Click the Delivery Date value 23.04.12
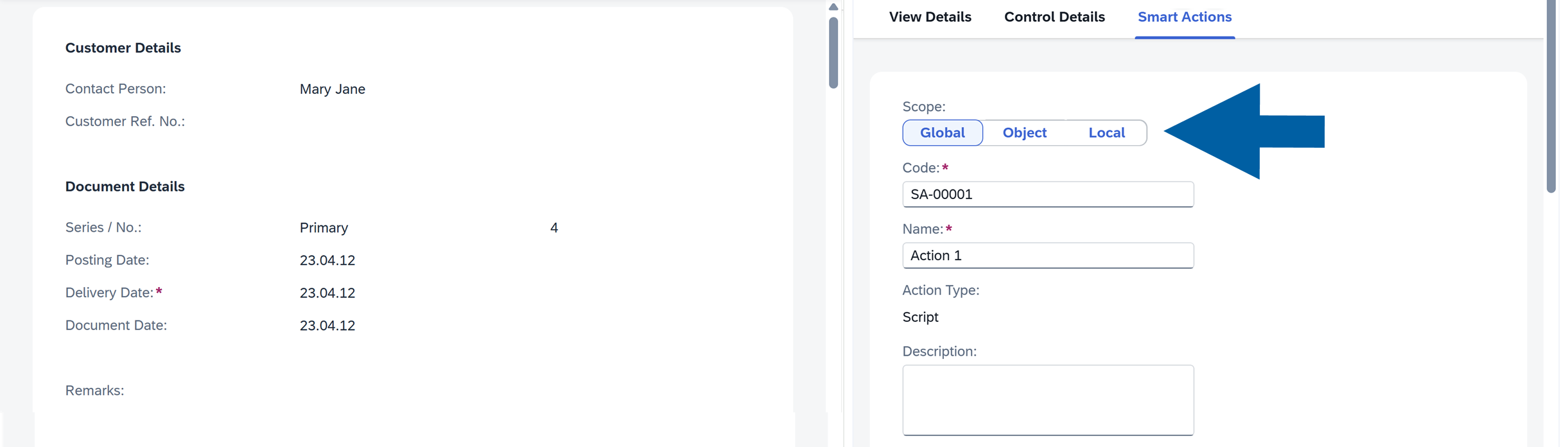The height and width of the screenshot is (447, 1568). (327, 292)
